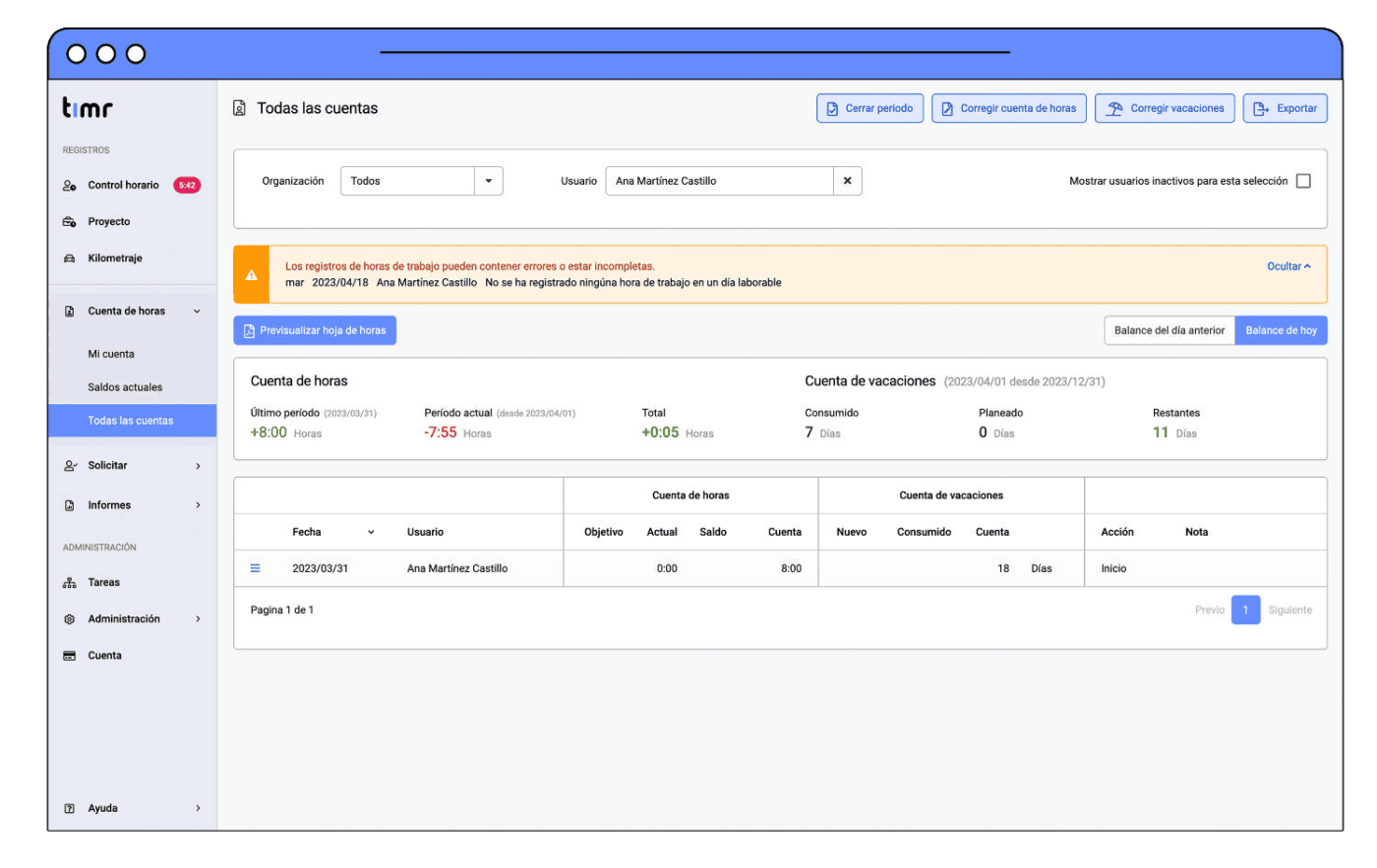Viewport: 1377px width, 868px height.
Task: Click the timr logo
Action: (88, 108)
